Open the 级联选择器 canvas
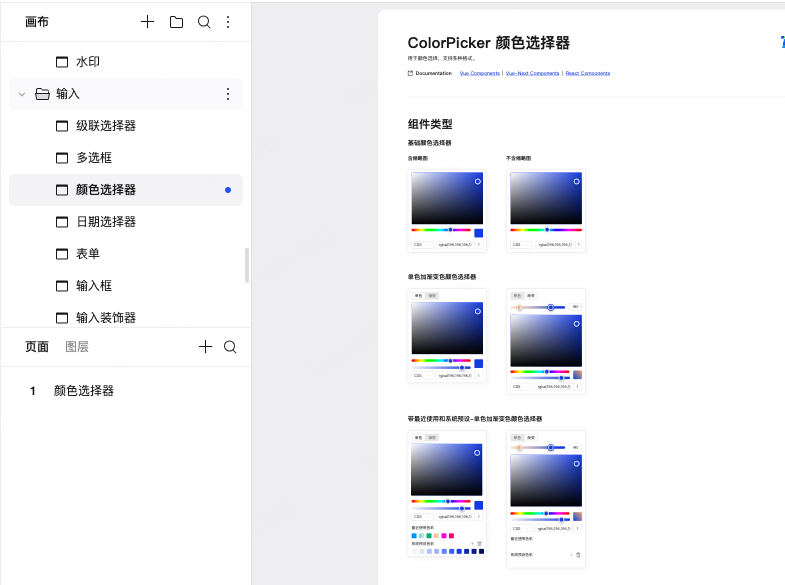The image size is (785, 585). pyautogui.click(x=106, y=126)
